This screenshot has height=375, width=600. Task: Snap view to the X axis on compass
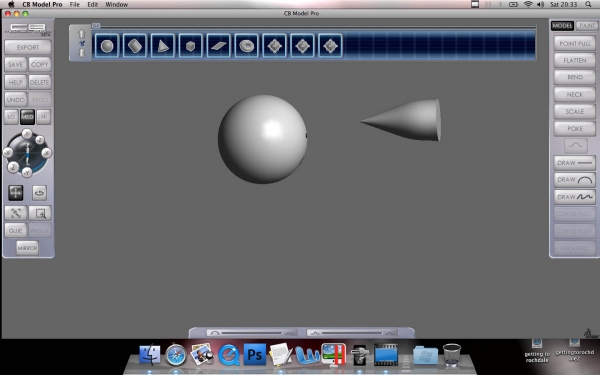[47, 153]
